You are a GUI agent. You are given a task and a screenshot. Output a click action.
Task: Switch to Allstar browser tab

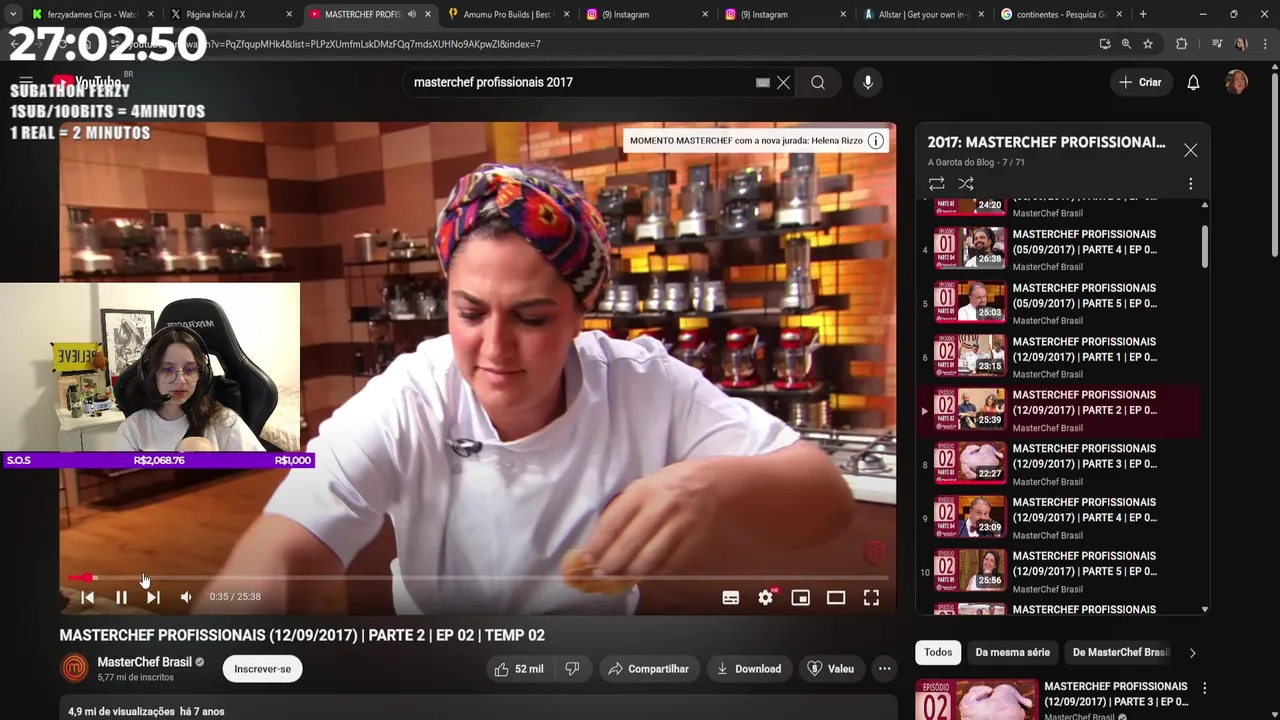(x=922, y=14)
